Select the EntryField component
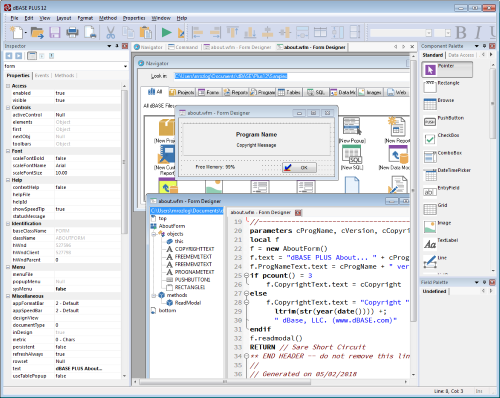Image resolution: width=500 pixels, height=398 pixels. pyautogui.click(x=442, y=191)
